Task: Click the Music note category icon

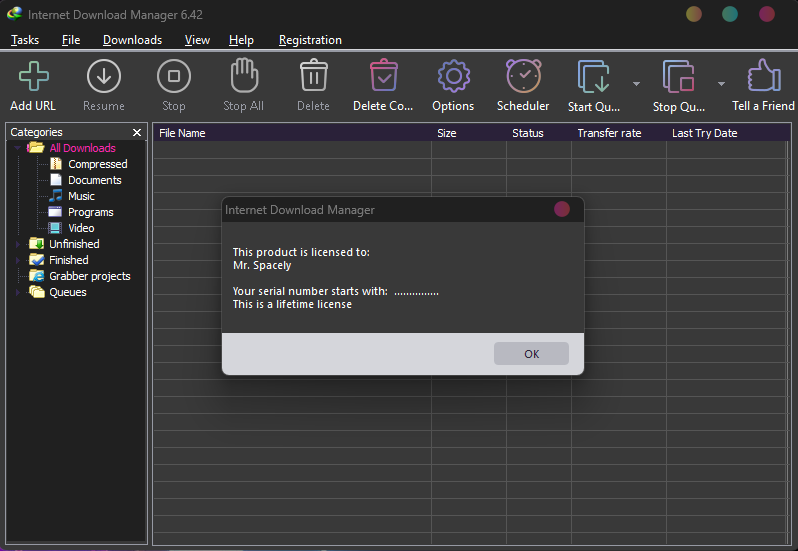Action: (x=56, y=196)
